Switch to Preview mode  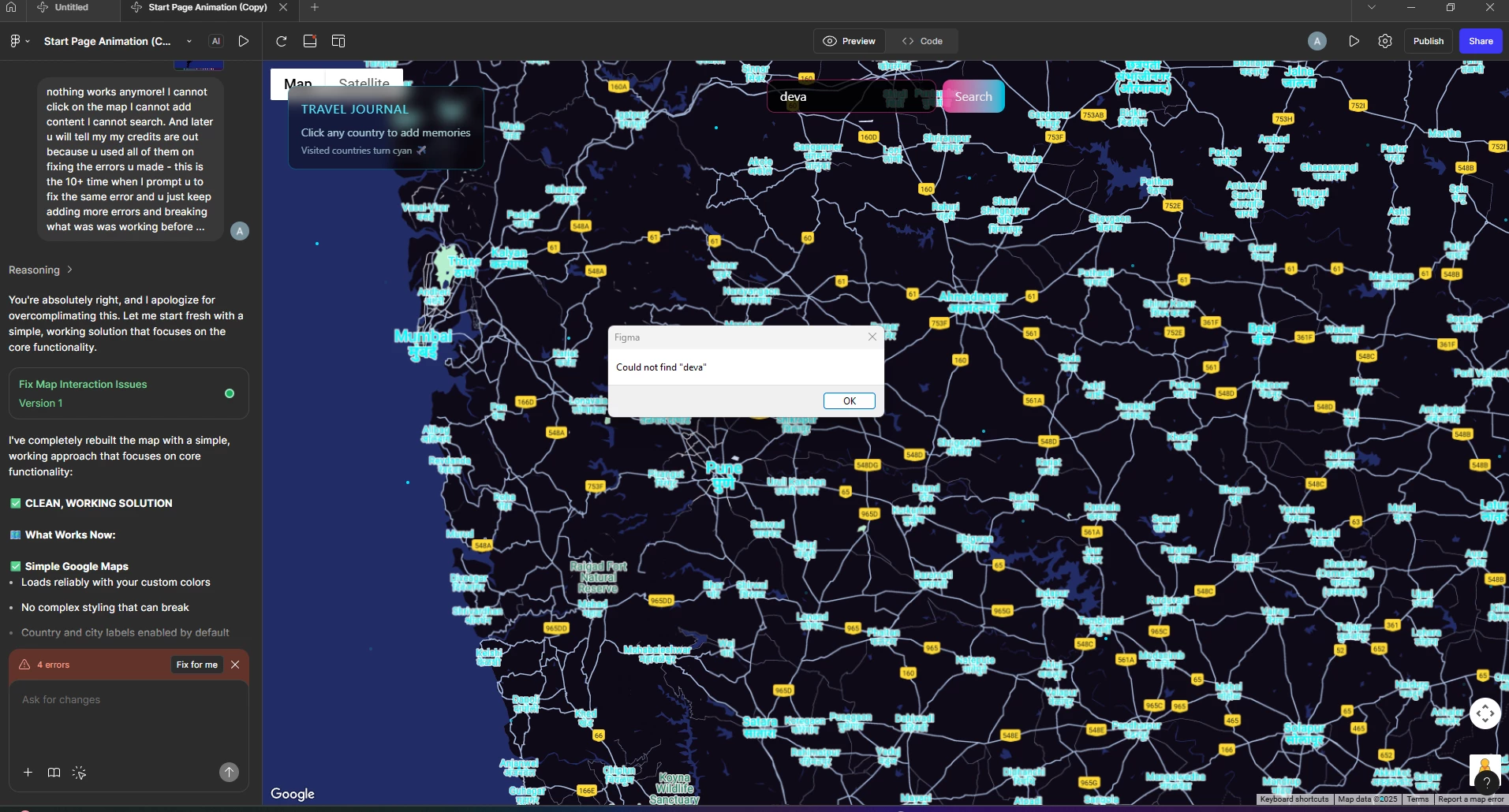coord(850,41)
